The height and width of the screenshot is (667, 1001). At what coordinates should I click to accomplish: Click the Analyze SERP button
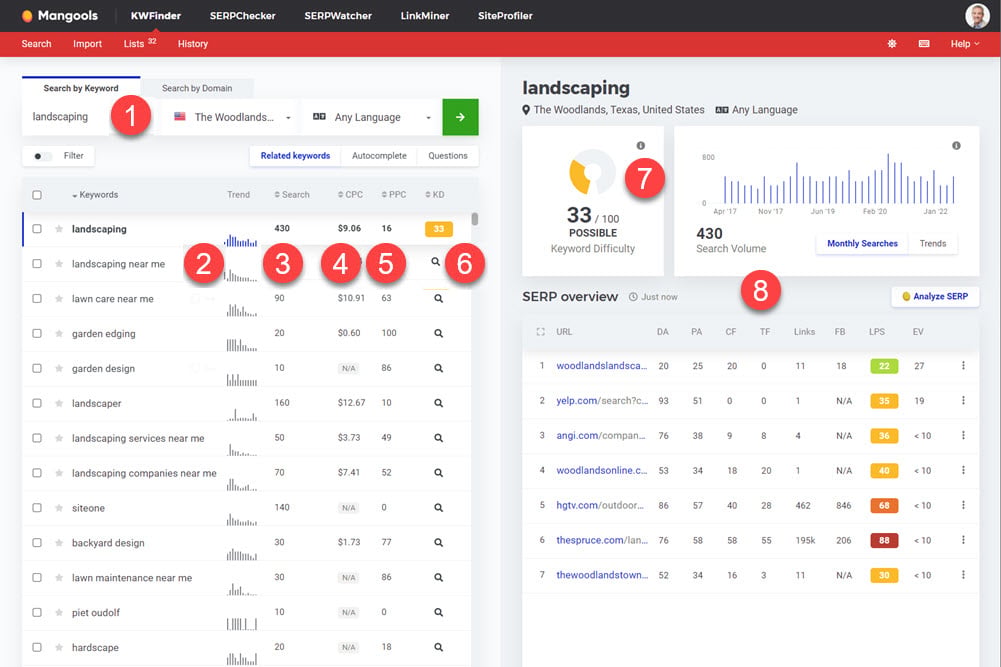[x=935, y=296]
